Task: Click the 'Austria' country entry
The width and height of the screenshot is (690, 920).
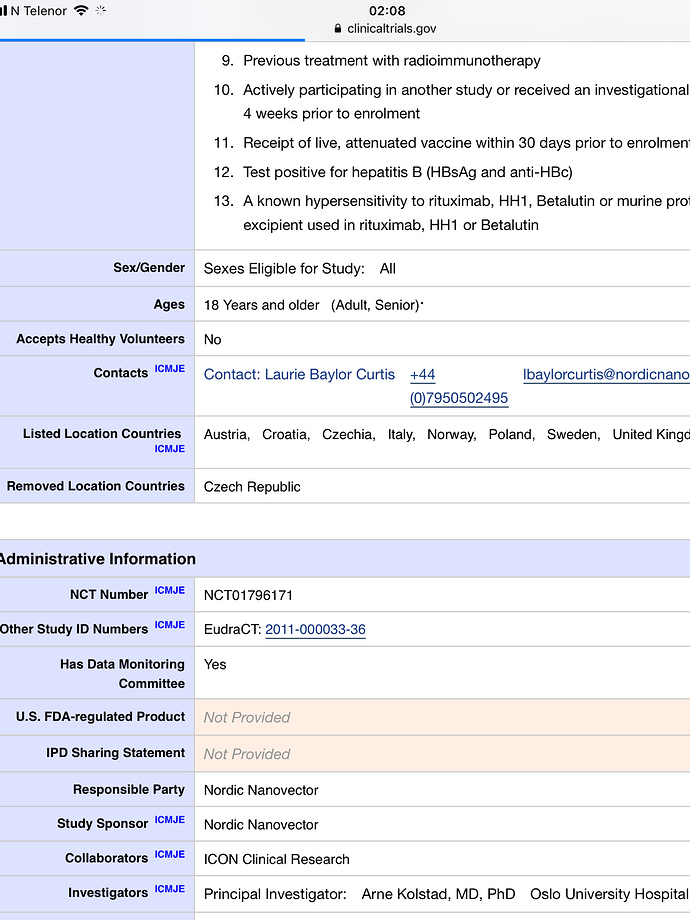Action: pos(226,434)
